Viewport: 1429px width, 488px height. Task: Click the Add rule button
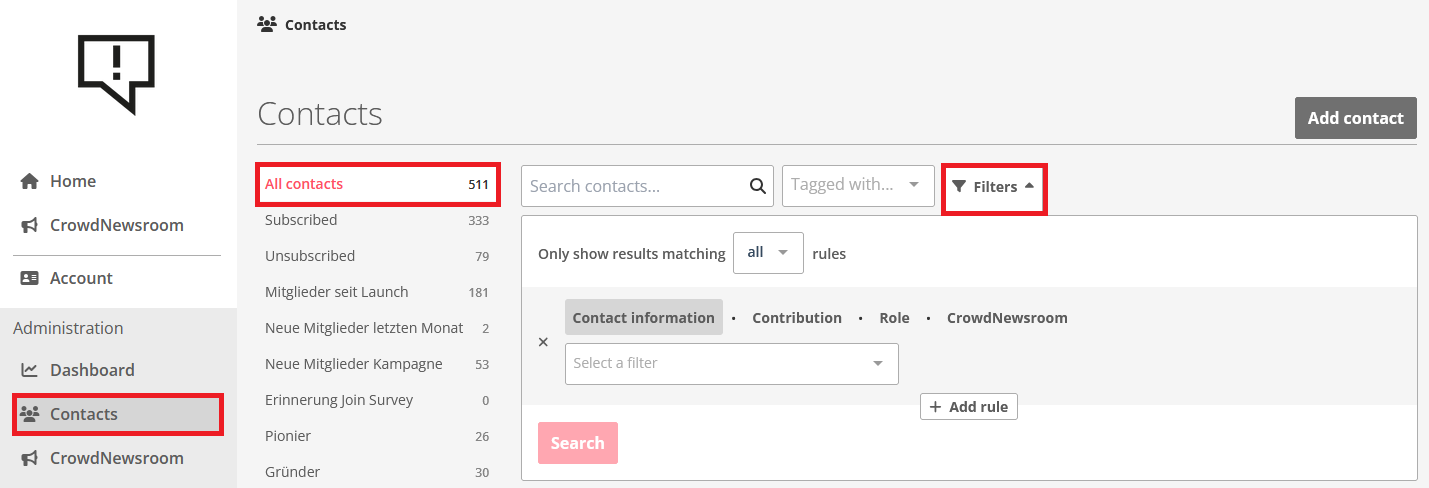click(968, 407)
